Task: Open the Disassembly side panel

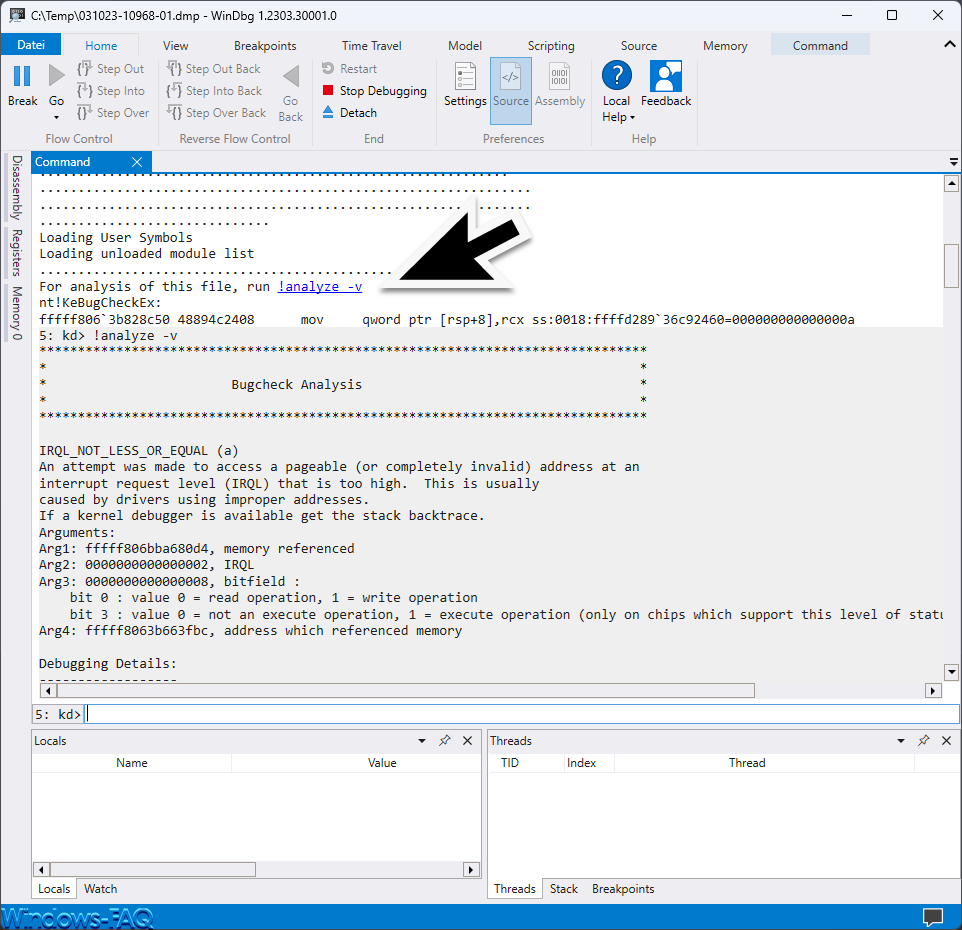Action: tap(17, 187)
